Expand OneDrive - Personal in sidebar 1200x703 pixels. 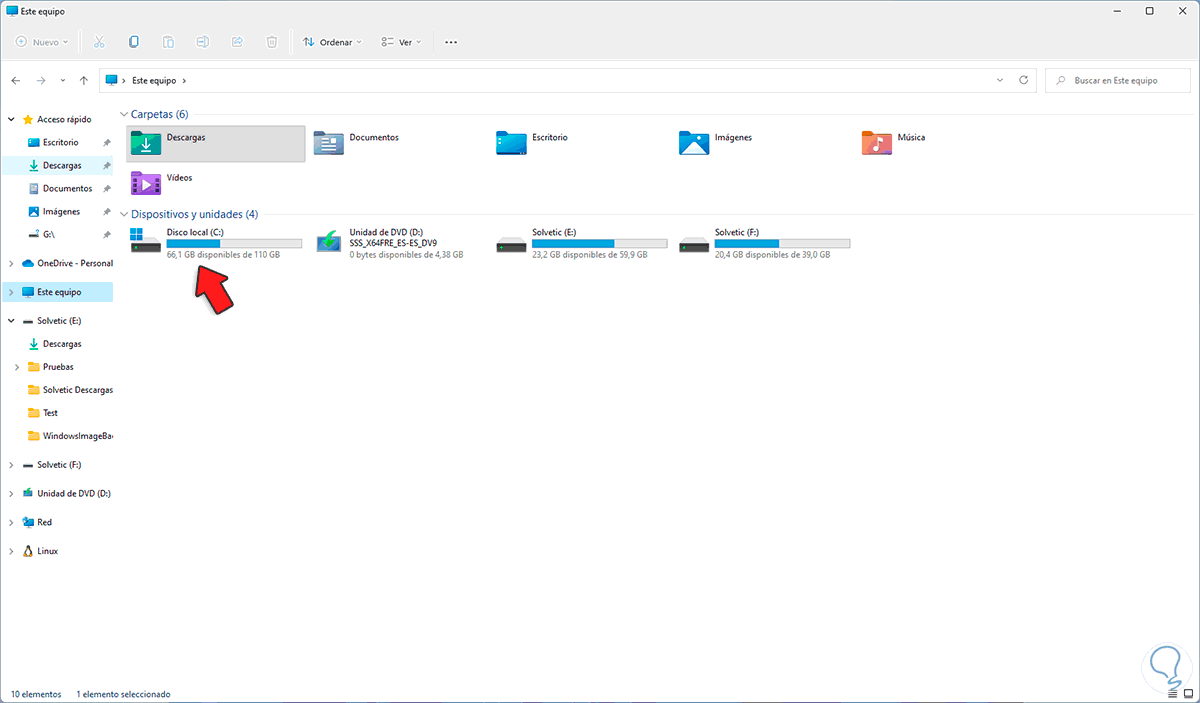click(x=11, y=263)
